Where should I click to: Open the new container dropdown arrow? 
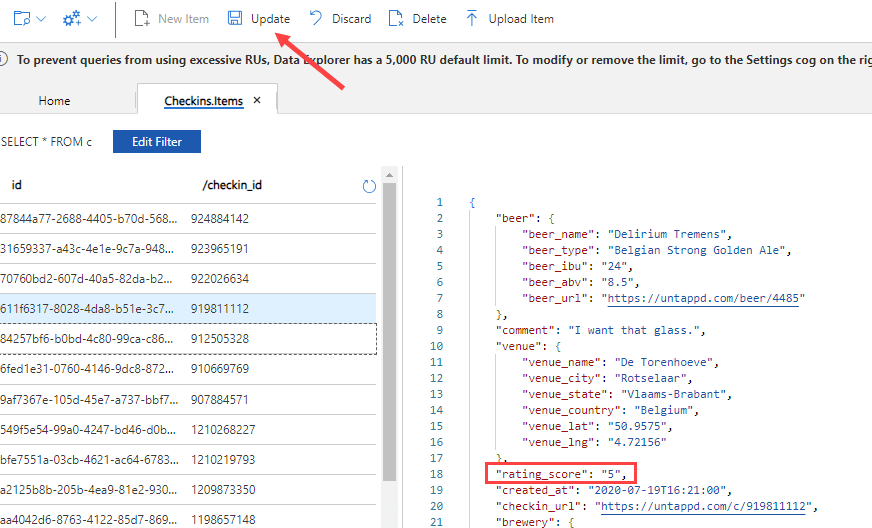coord(41,19)
